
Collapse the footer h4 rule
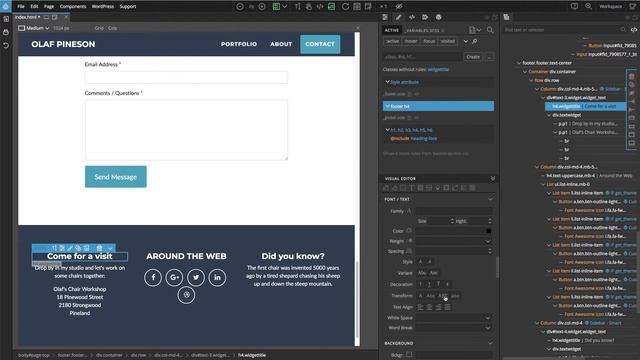click(x=387, y=106)
